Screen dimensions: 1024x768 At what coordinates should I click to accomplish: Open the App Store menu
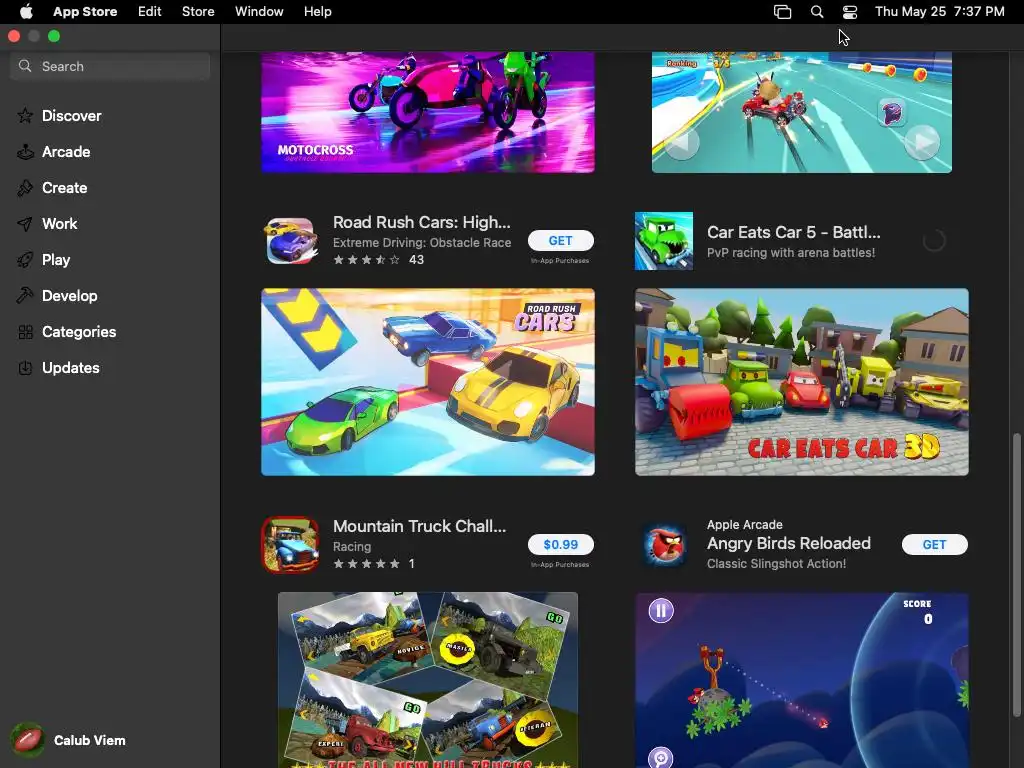(85, 12)
